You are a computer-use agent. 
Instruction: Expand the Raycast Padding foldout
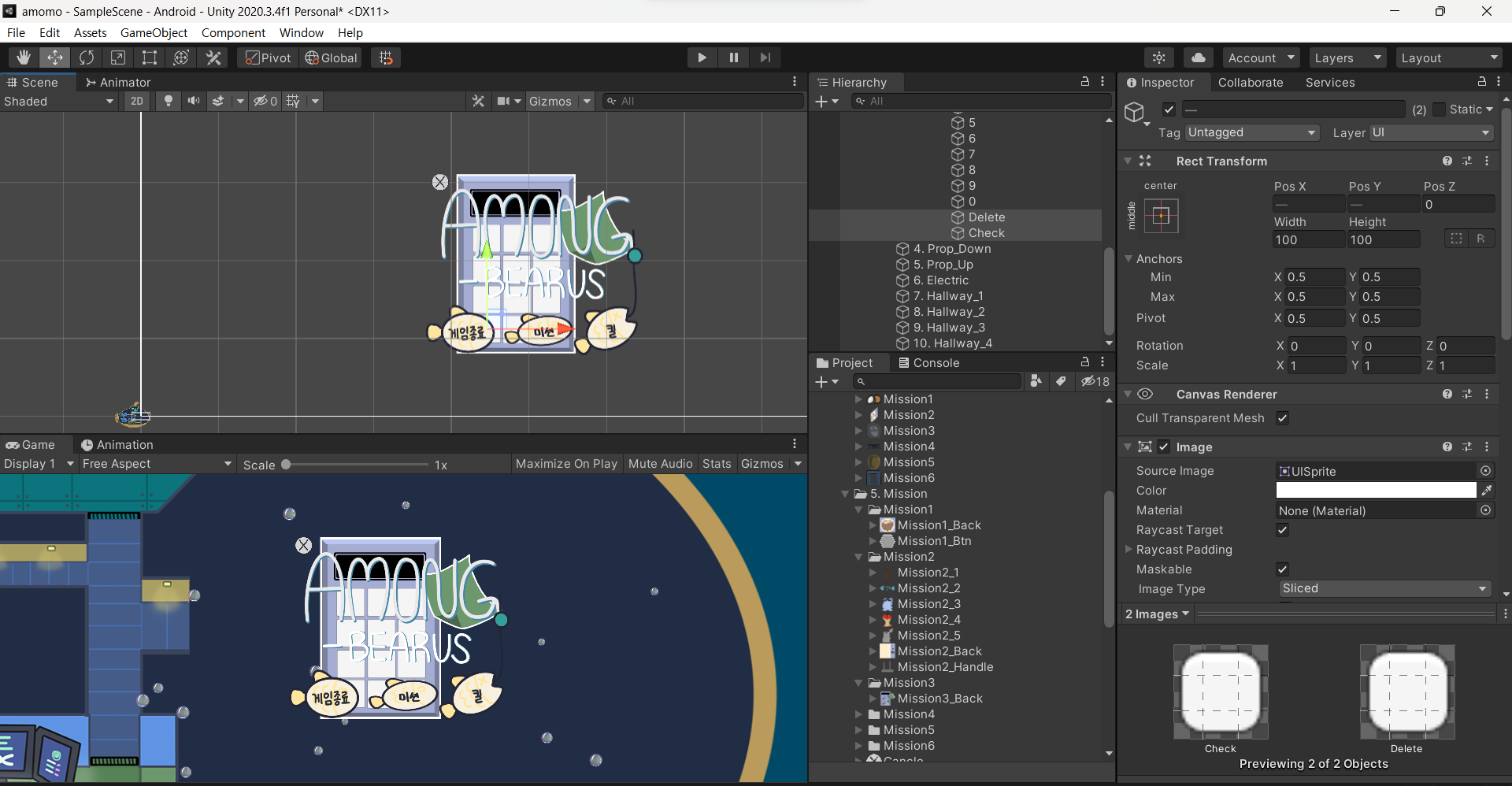point(1128,549)
